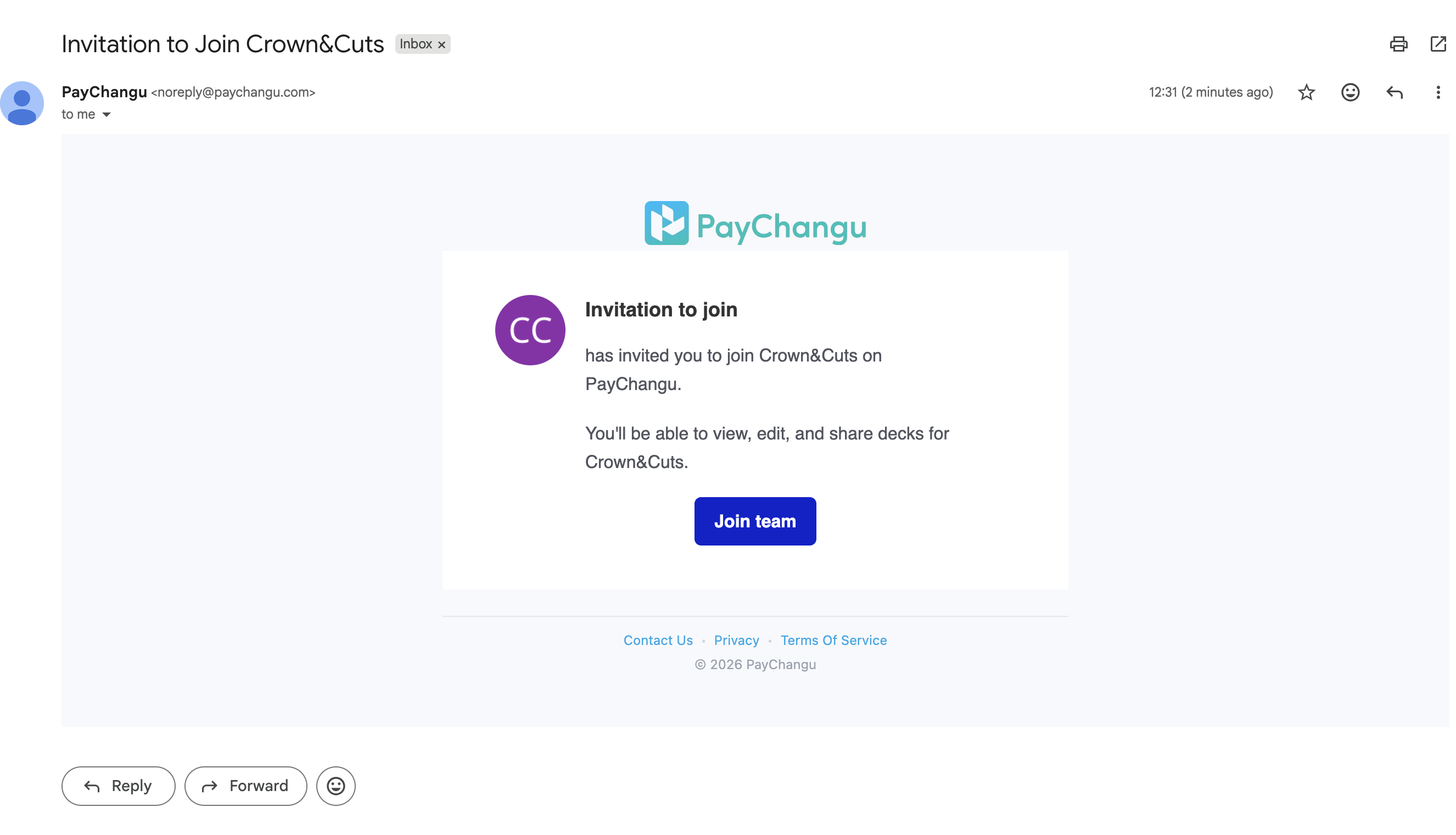Print this email using the printer icon
The width and height of the screenshot is (1456, 835).
(1398, 44)
